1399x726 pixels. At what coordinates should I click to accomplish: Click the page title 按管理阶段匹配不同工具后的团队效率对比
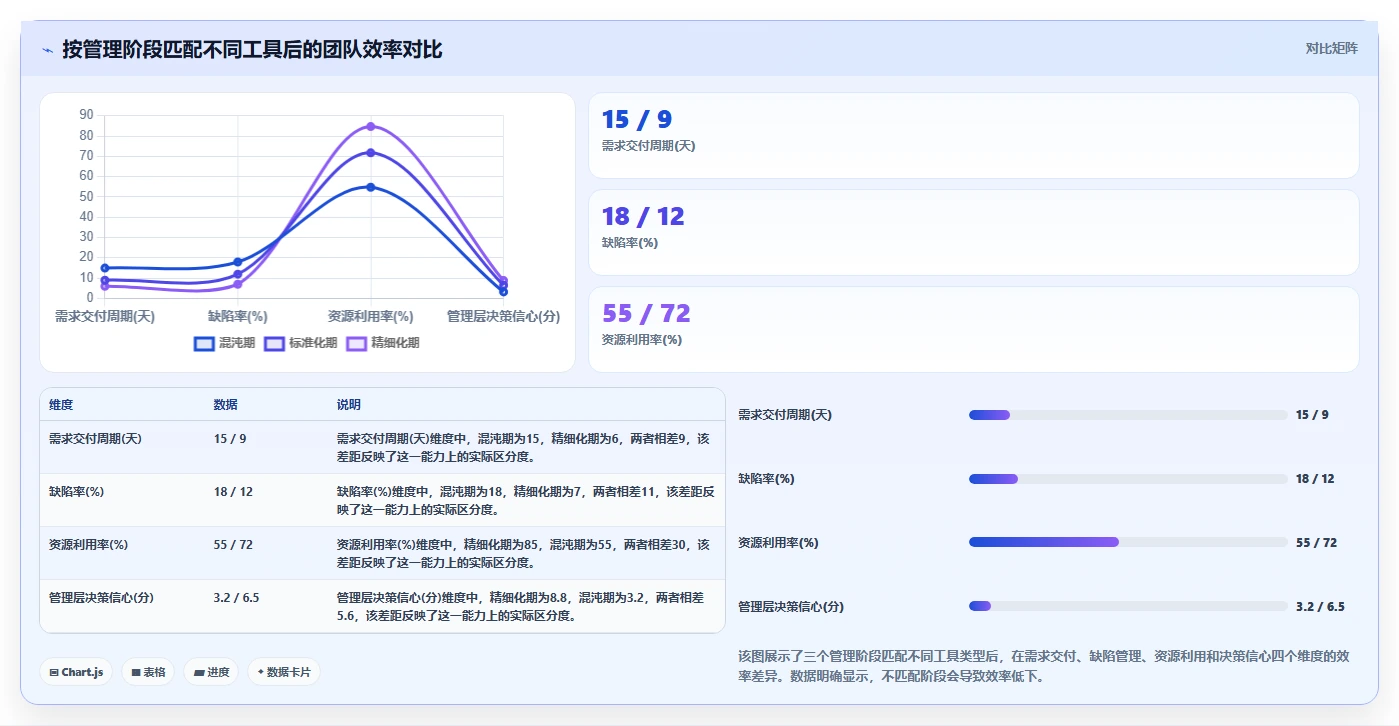tap(252, 50)
